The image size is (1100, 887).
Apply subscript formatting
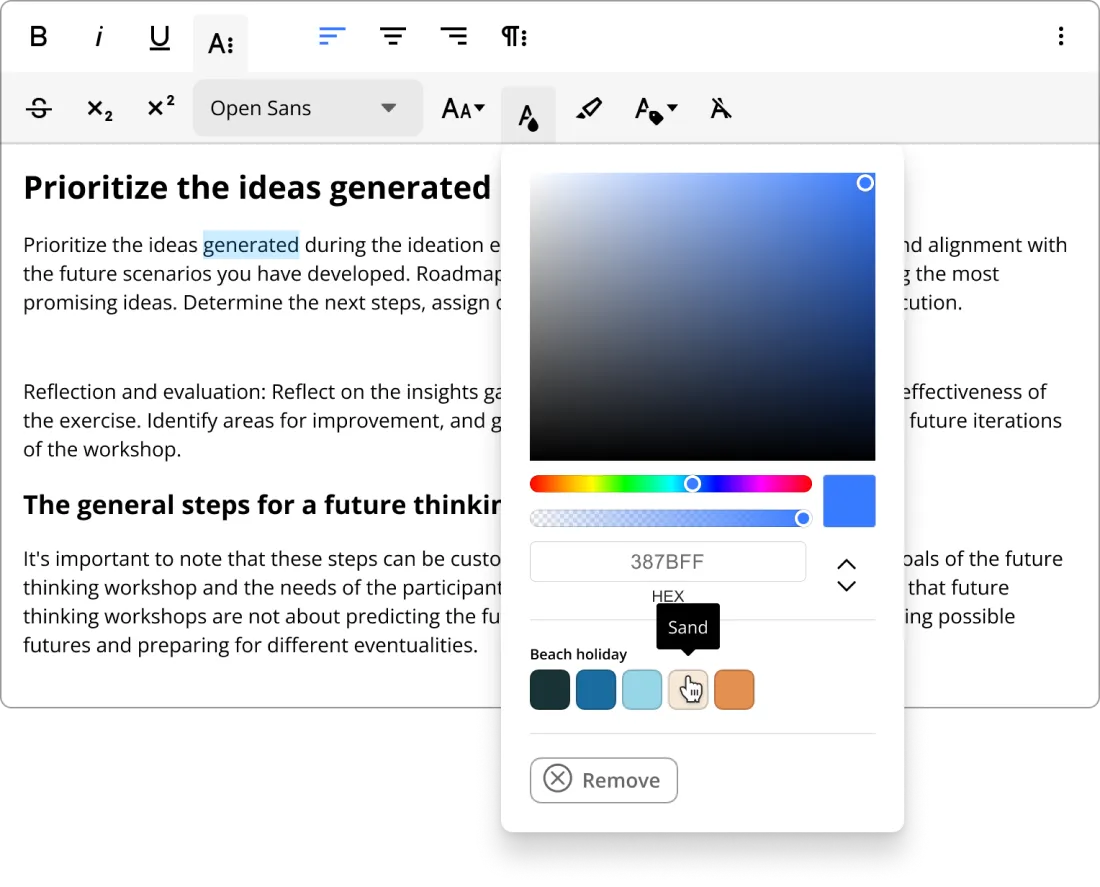99,108
